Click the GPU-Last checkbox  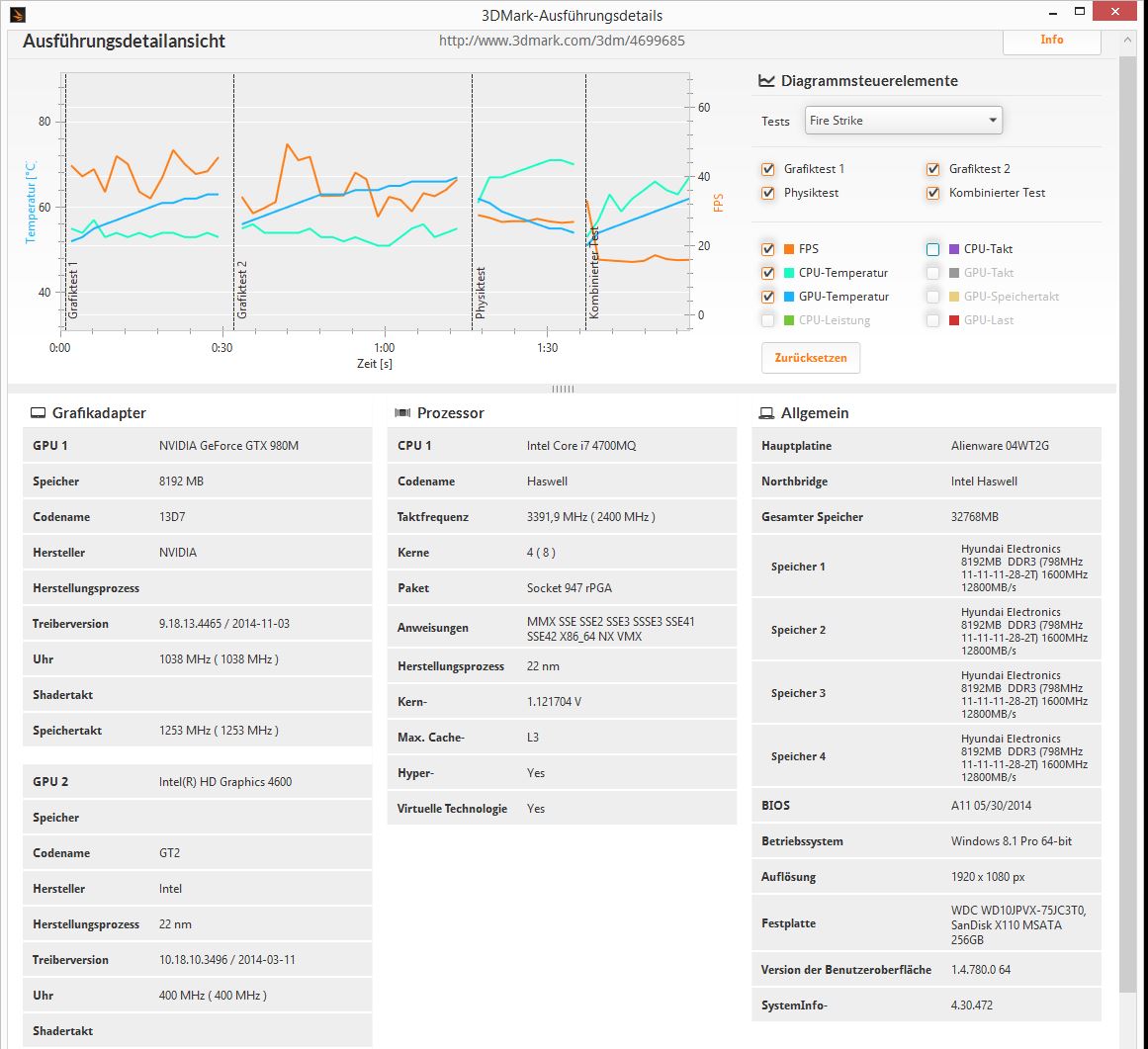[932, 320]
